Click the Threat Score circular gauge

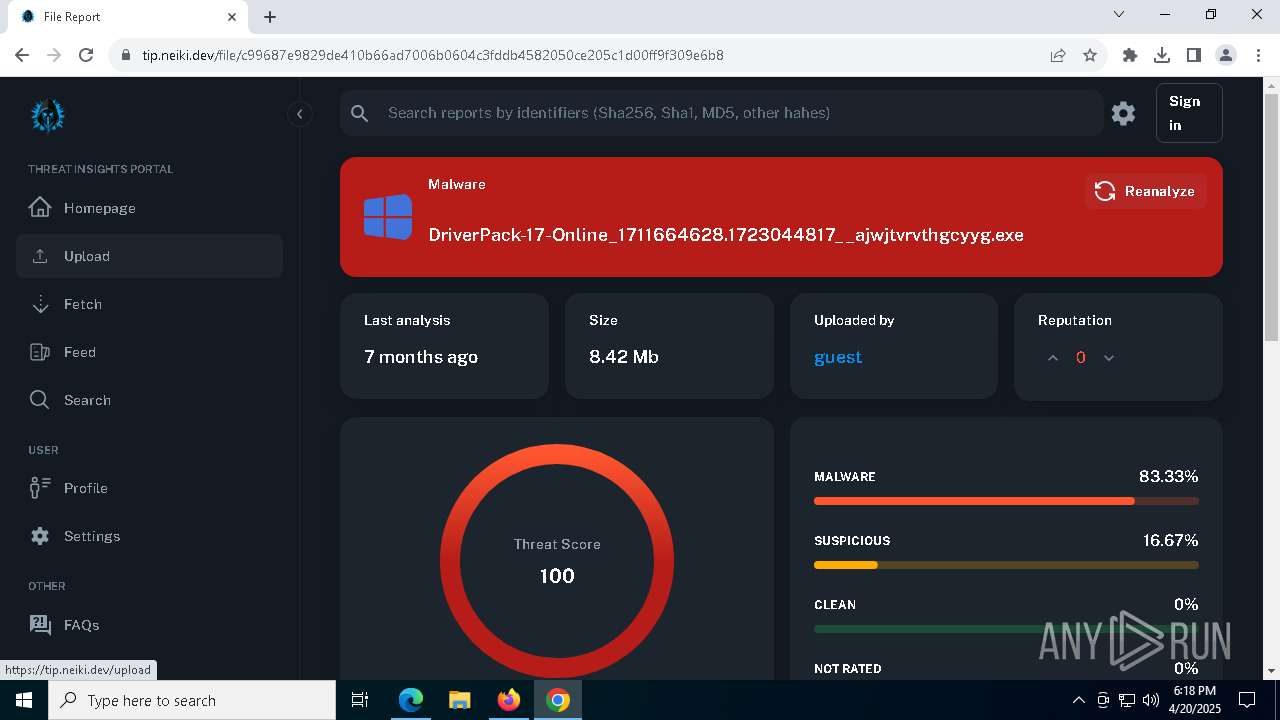[557, 560]
